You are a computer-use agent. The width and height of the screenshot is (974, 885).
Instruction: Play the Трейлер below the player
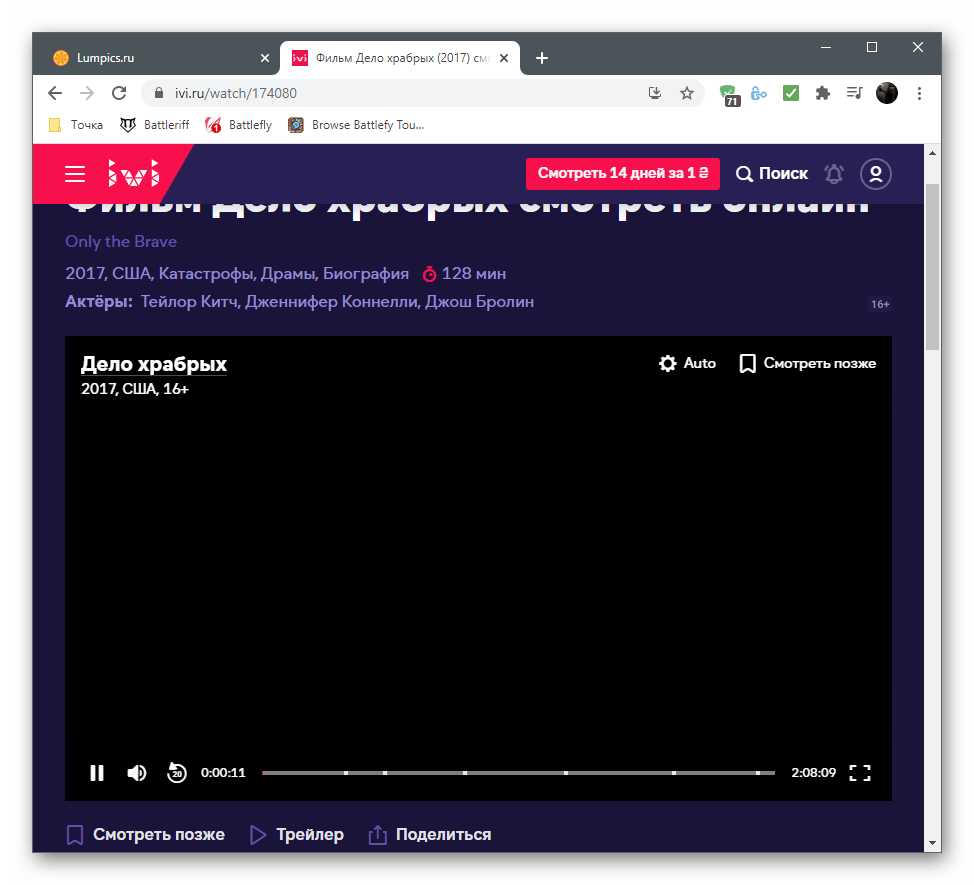297,834
